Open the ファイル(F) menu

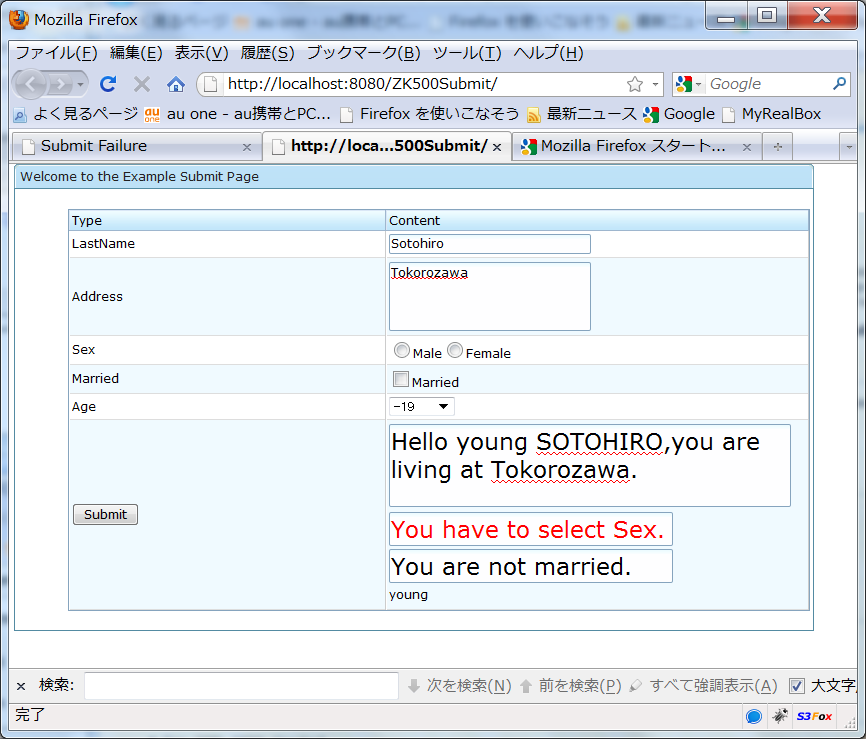56,53
